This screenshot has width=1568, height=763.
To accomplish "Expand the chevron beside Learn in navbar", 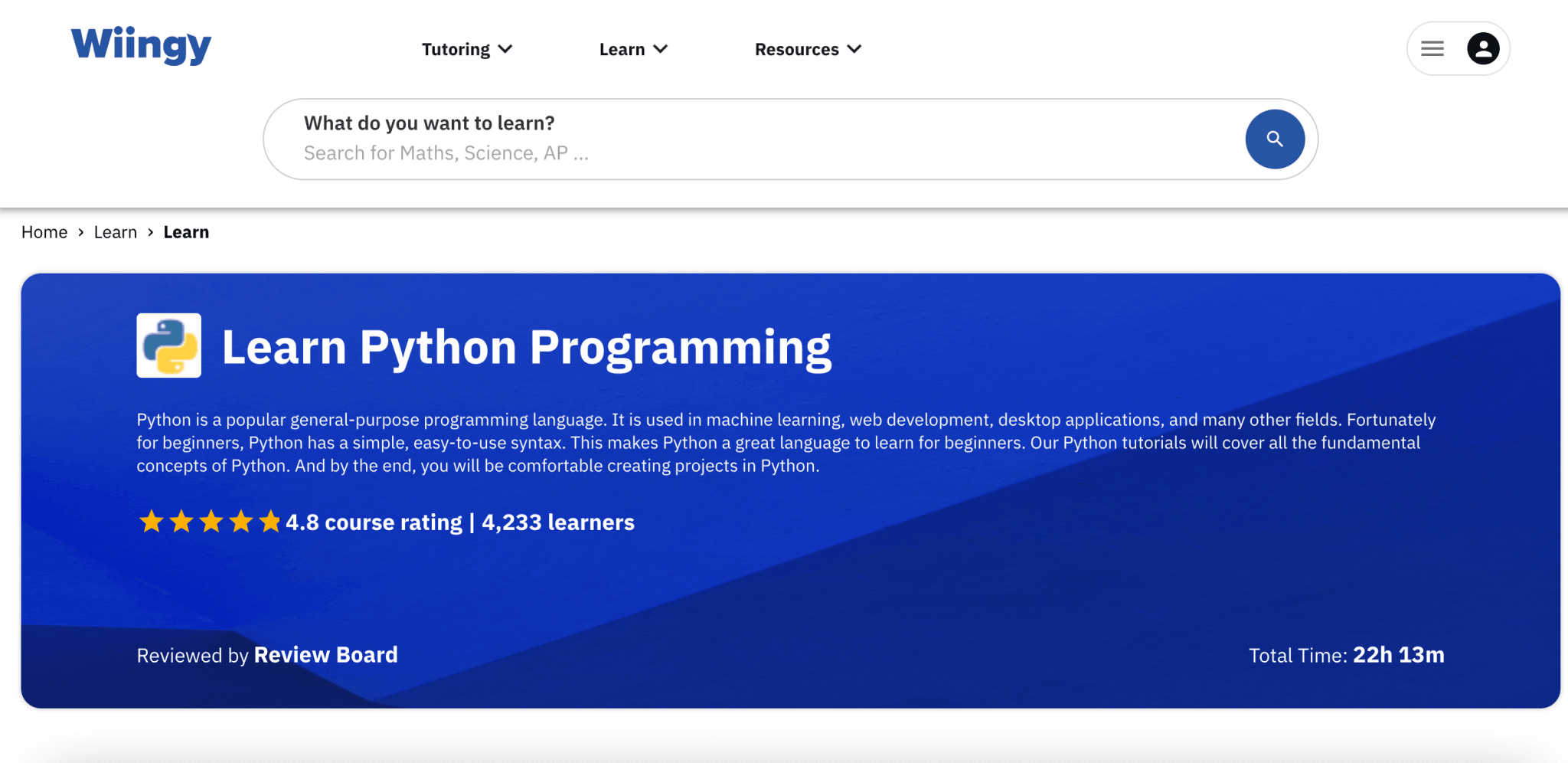I will pyautogui.click(x=661, y=49).
